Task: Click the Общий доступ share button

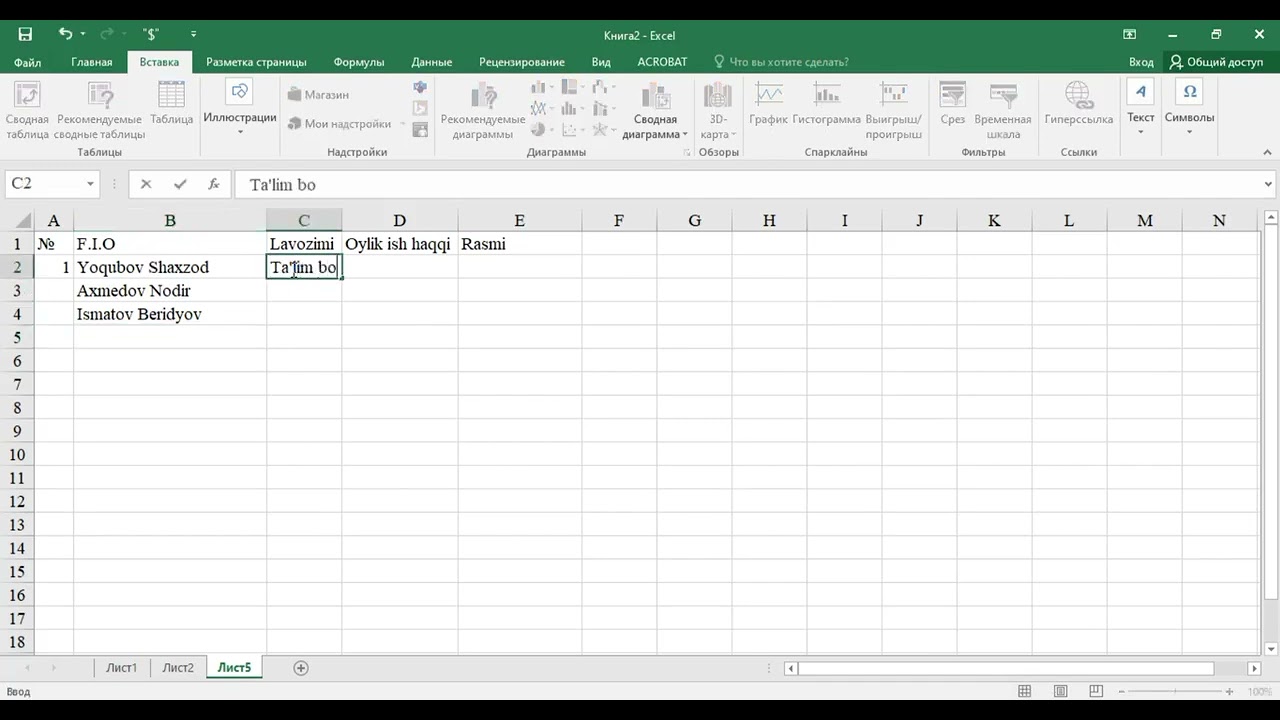Action: coord(1216,62)
